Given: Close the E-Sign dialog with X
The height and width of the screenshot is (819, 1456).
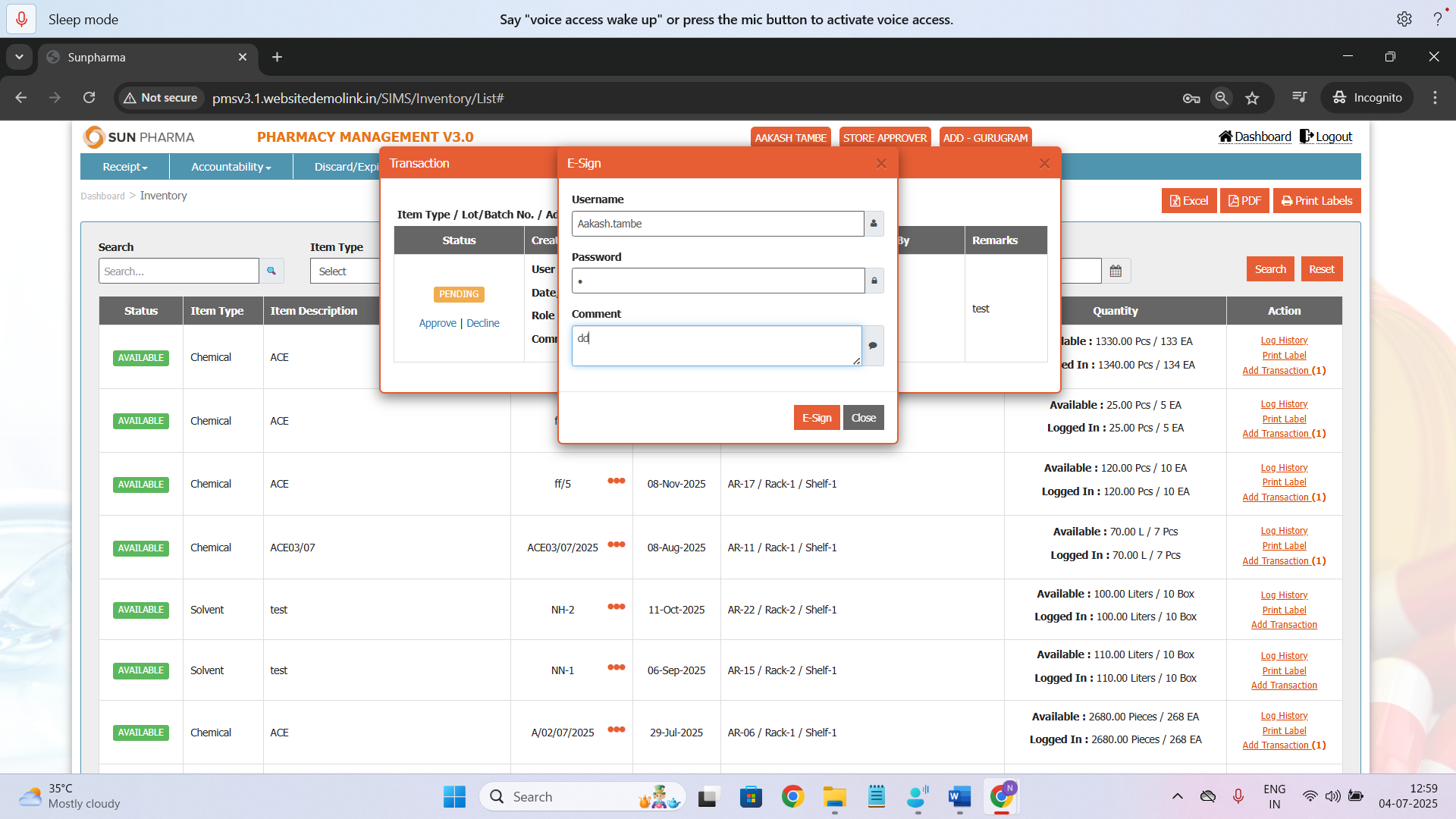Looking at the screenshot, I should [880, 164].
